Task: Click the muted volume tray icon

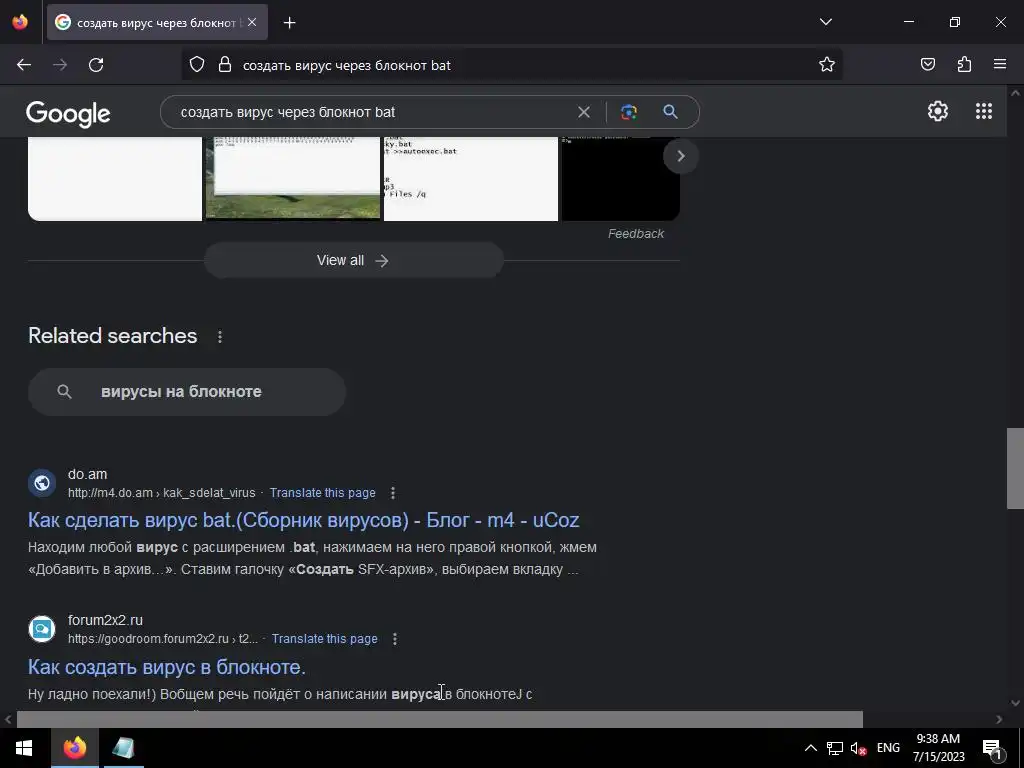Action: [x=858, y=748]
